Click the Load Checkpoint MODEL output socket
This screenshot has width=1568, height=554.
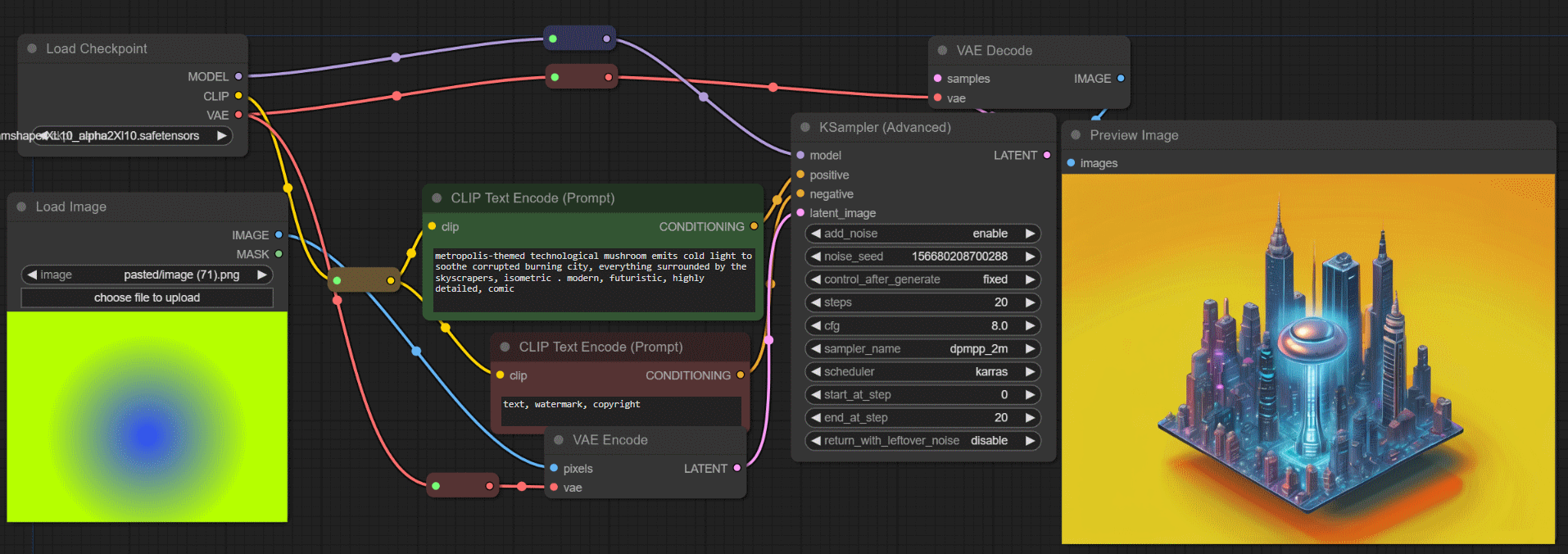point(238,76)
